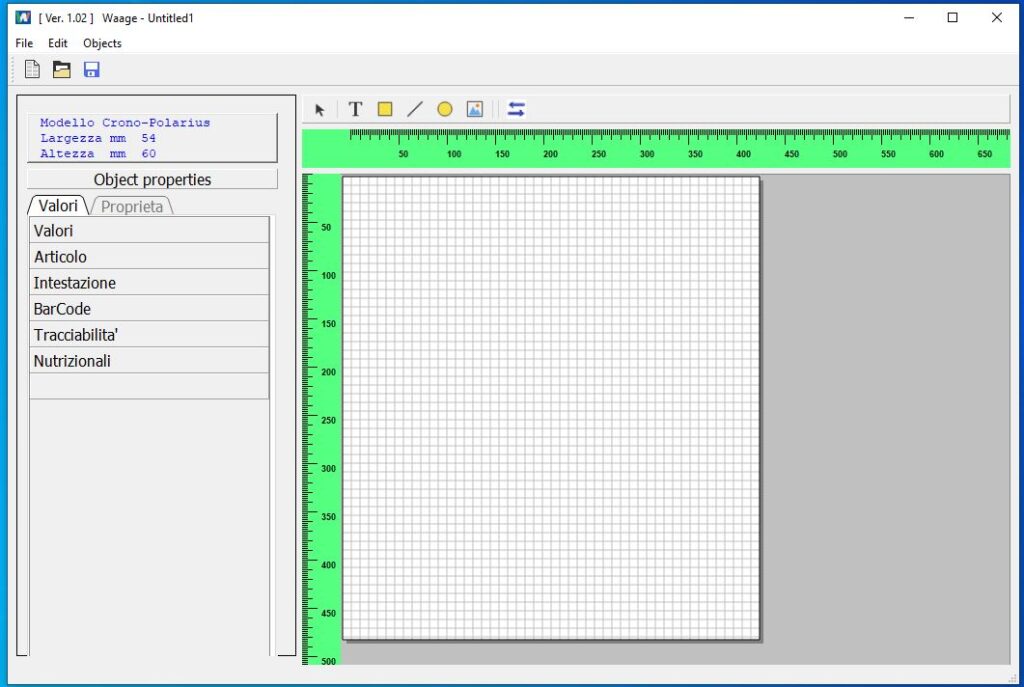The width and height of the screenshot is (1024, 687).
Task: Click the Open folder icon
Action: click(x=62, y=70)
